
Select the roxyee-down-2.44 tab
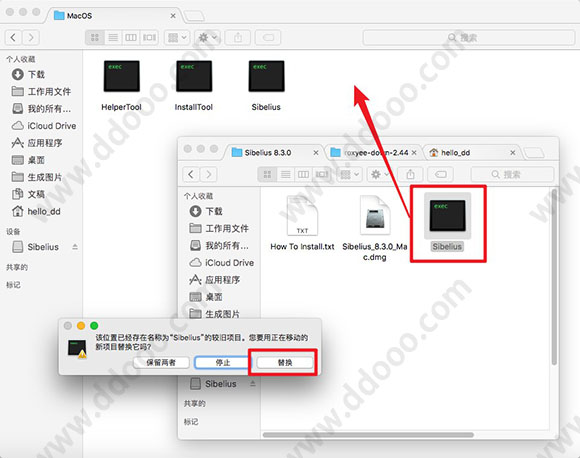tap(374, 152)
